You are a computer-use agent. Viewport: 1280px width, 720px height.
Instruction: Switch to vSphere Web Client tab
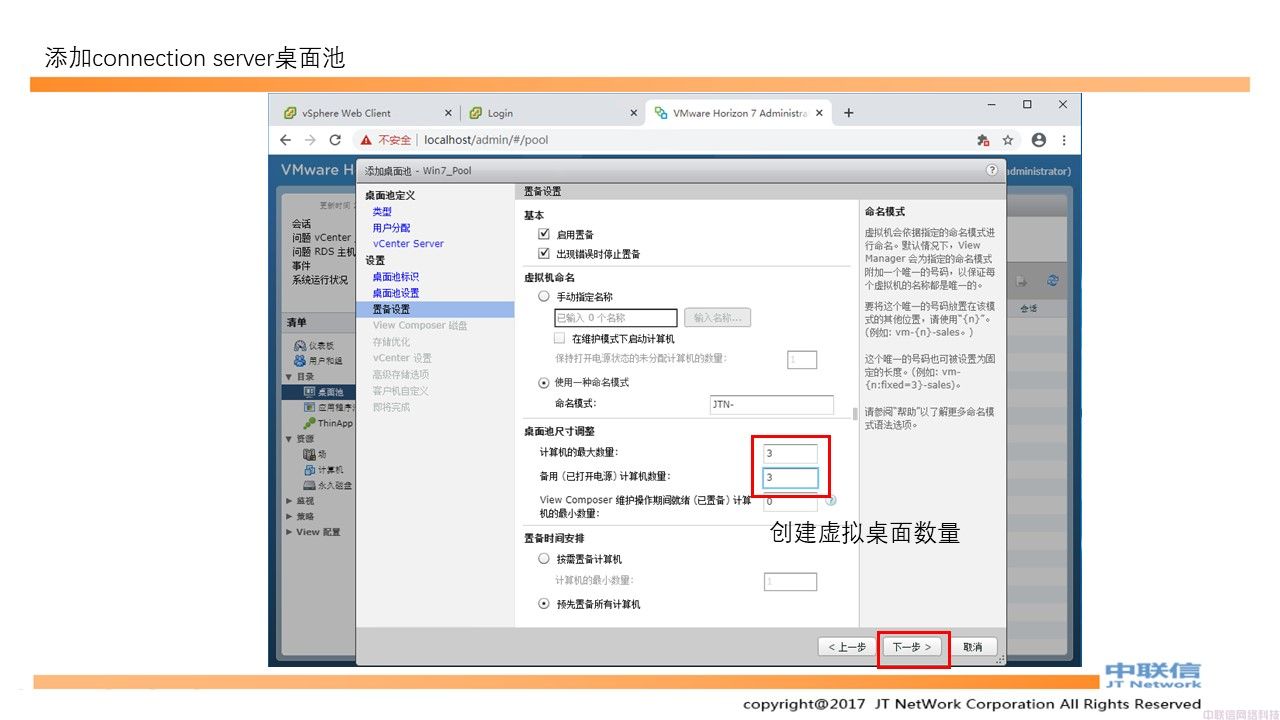pos(365,113)
